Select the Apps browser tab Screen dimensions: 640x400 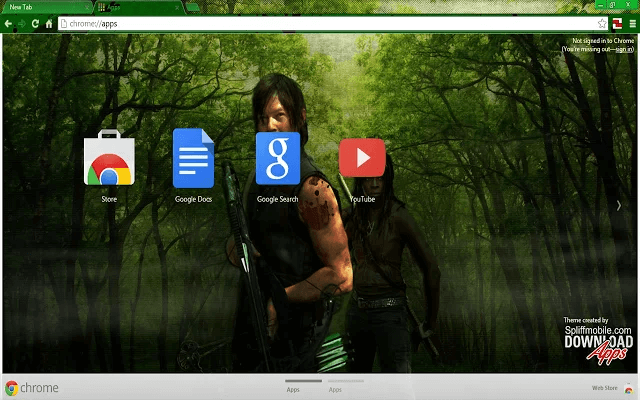coord(139,7)
